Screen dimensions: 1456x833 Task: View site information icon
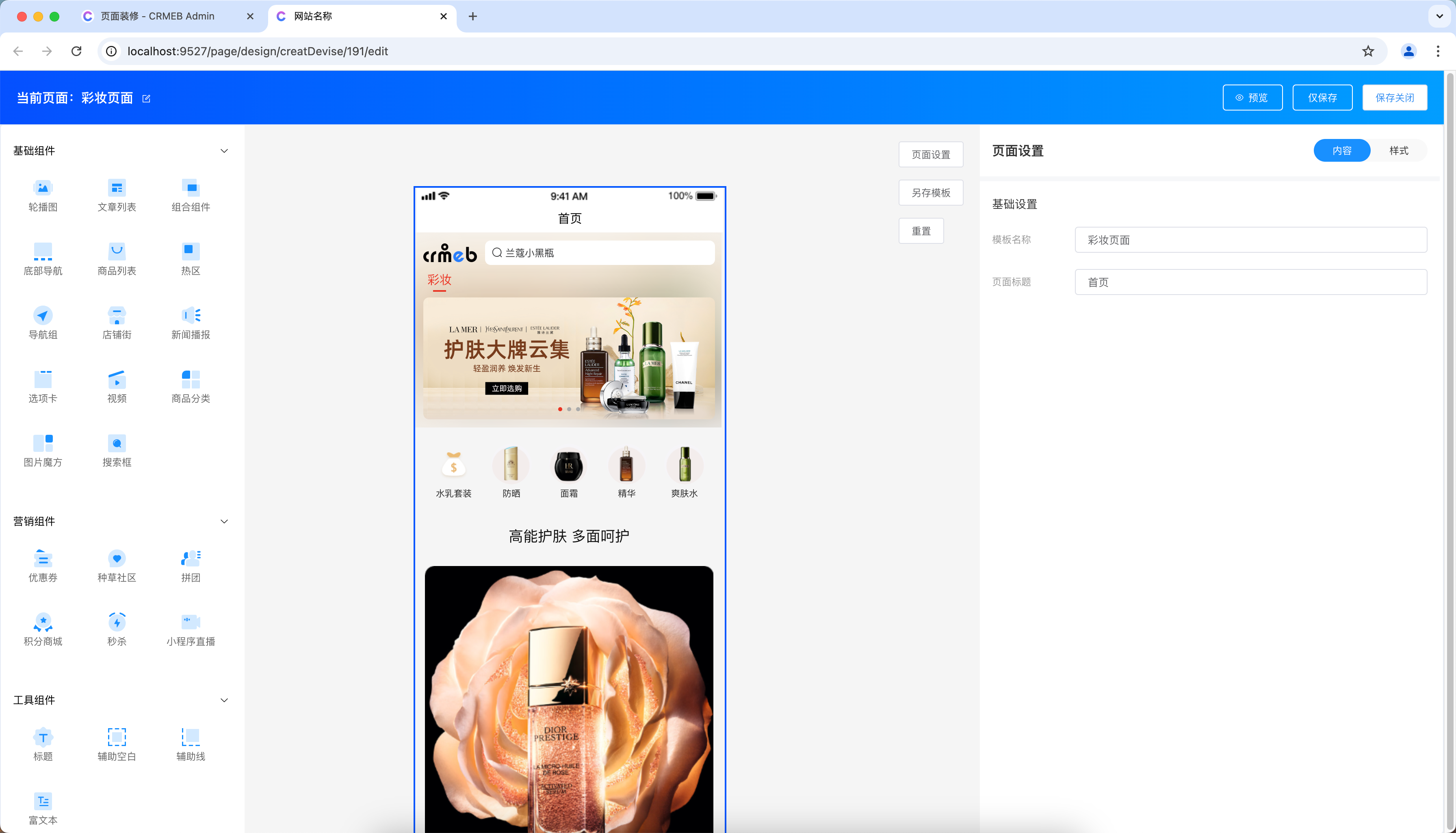pos(112,52)
